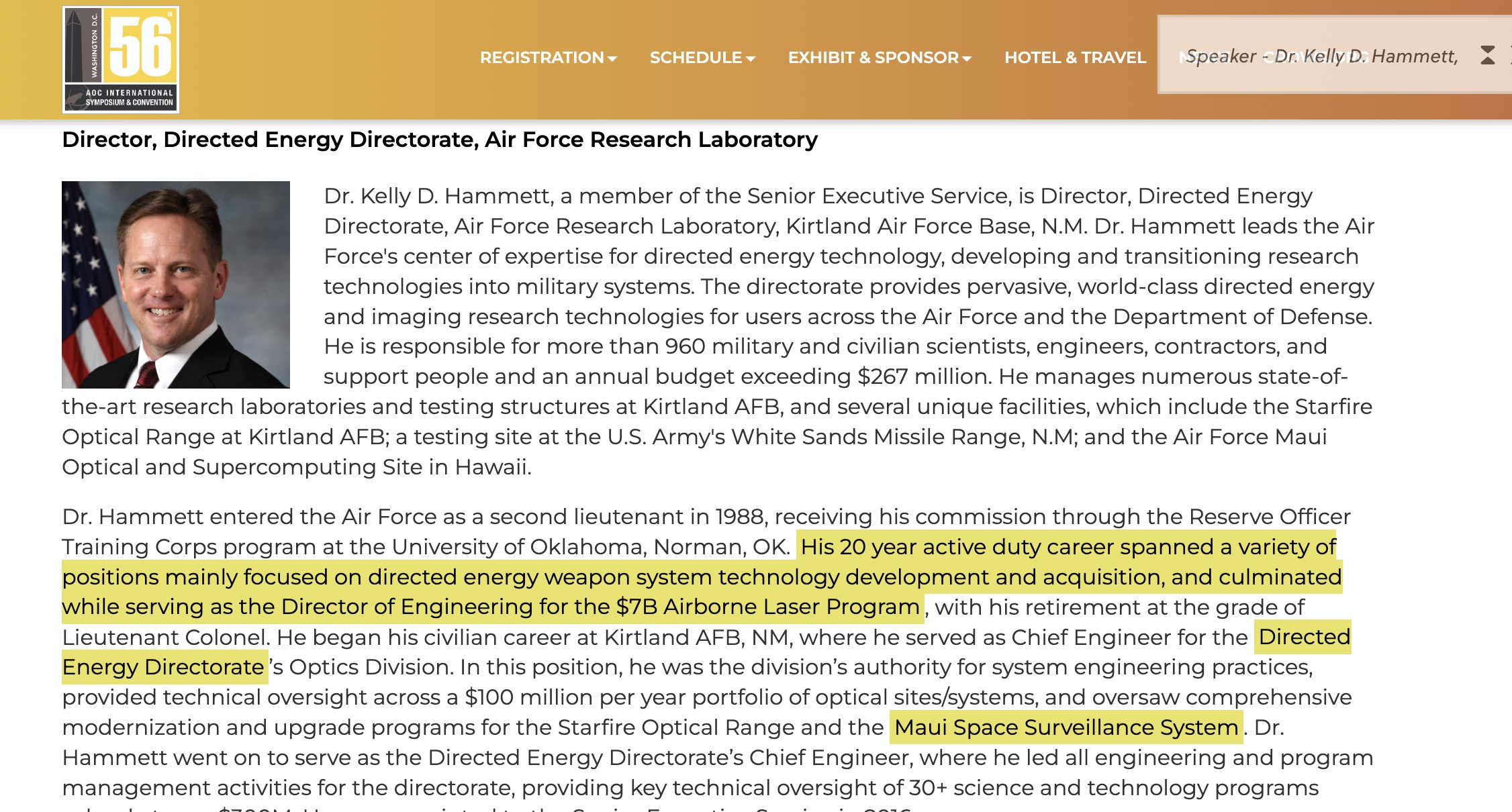The width and height of the screenshot is (1512, 812).
Task: Click the highlighted '$7B Airborne Laser Program' phrase
Action: [x=767, y=607]
